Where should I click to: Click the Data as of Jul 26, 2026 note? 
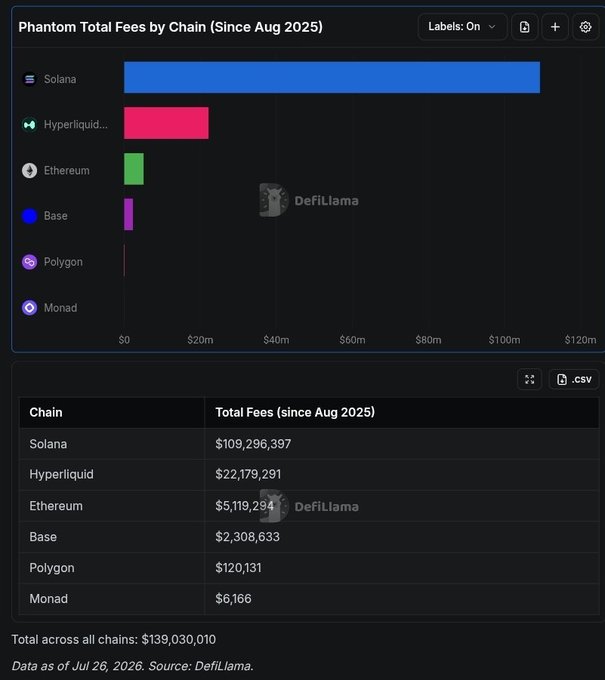click(132, 666)
